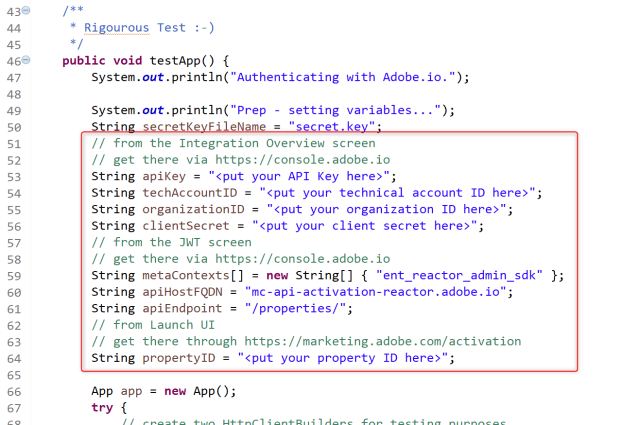The height and width of the screenshot is (425, 639).
Task: Click the "<put your organization ID here>" string
Action: (386, 209)
